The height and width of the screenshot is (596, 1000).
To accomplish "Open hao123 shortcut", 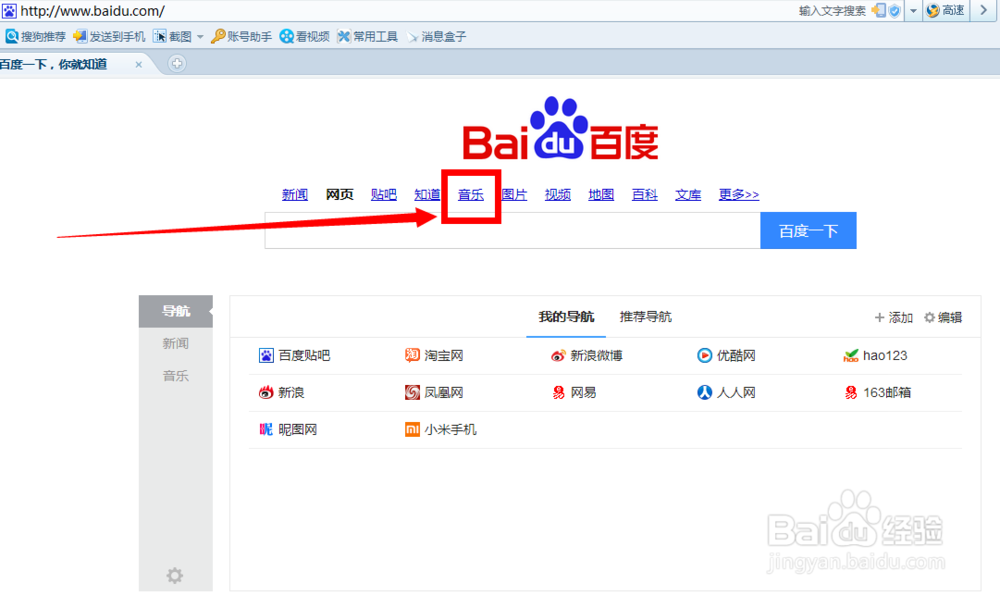I will pyautogui.click(x=875, y=356).
